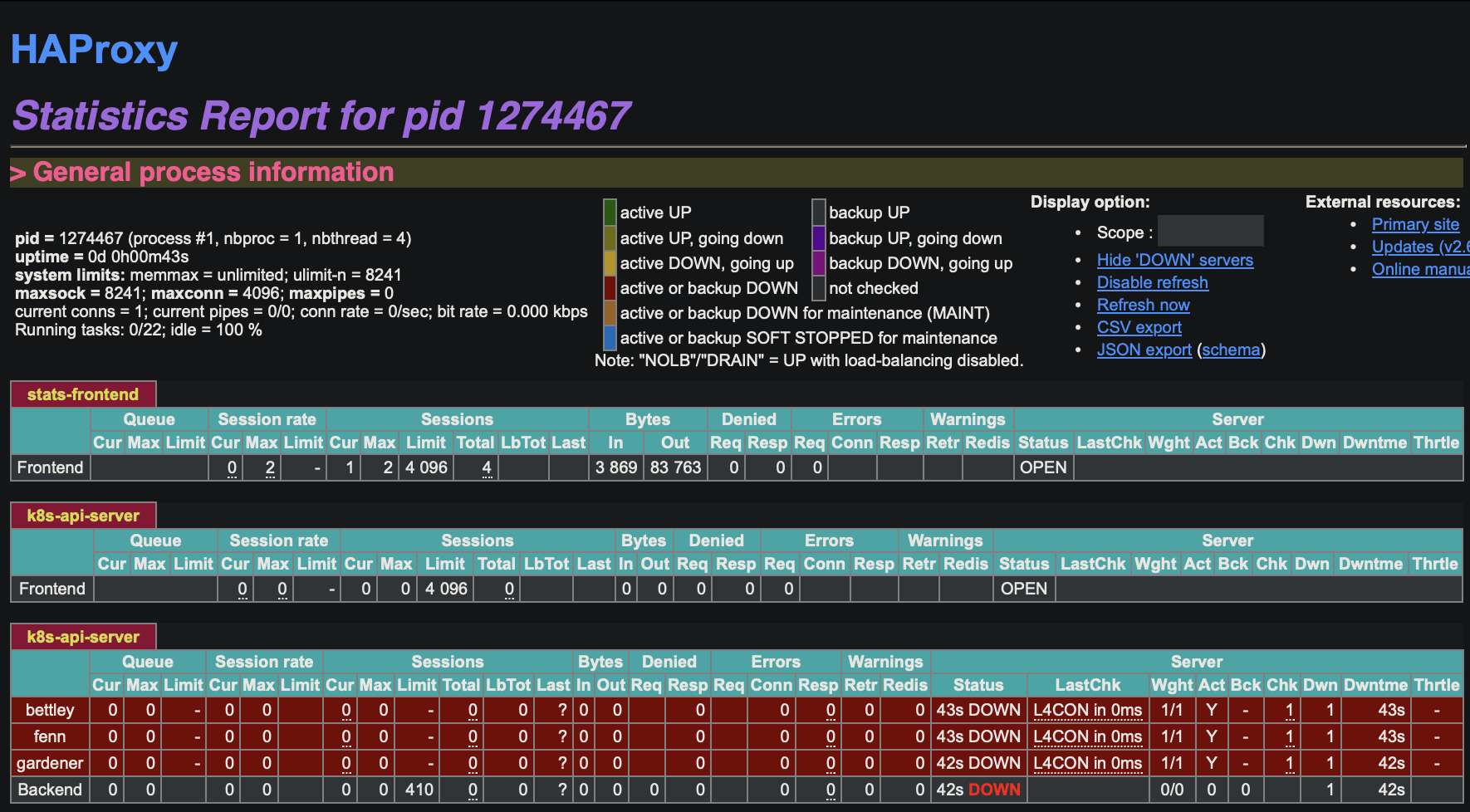Click the SOFT STOPPED blue legend swatch
Image resolution: width=1470 pixels, height=812 pixels.
(610, 338)
